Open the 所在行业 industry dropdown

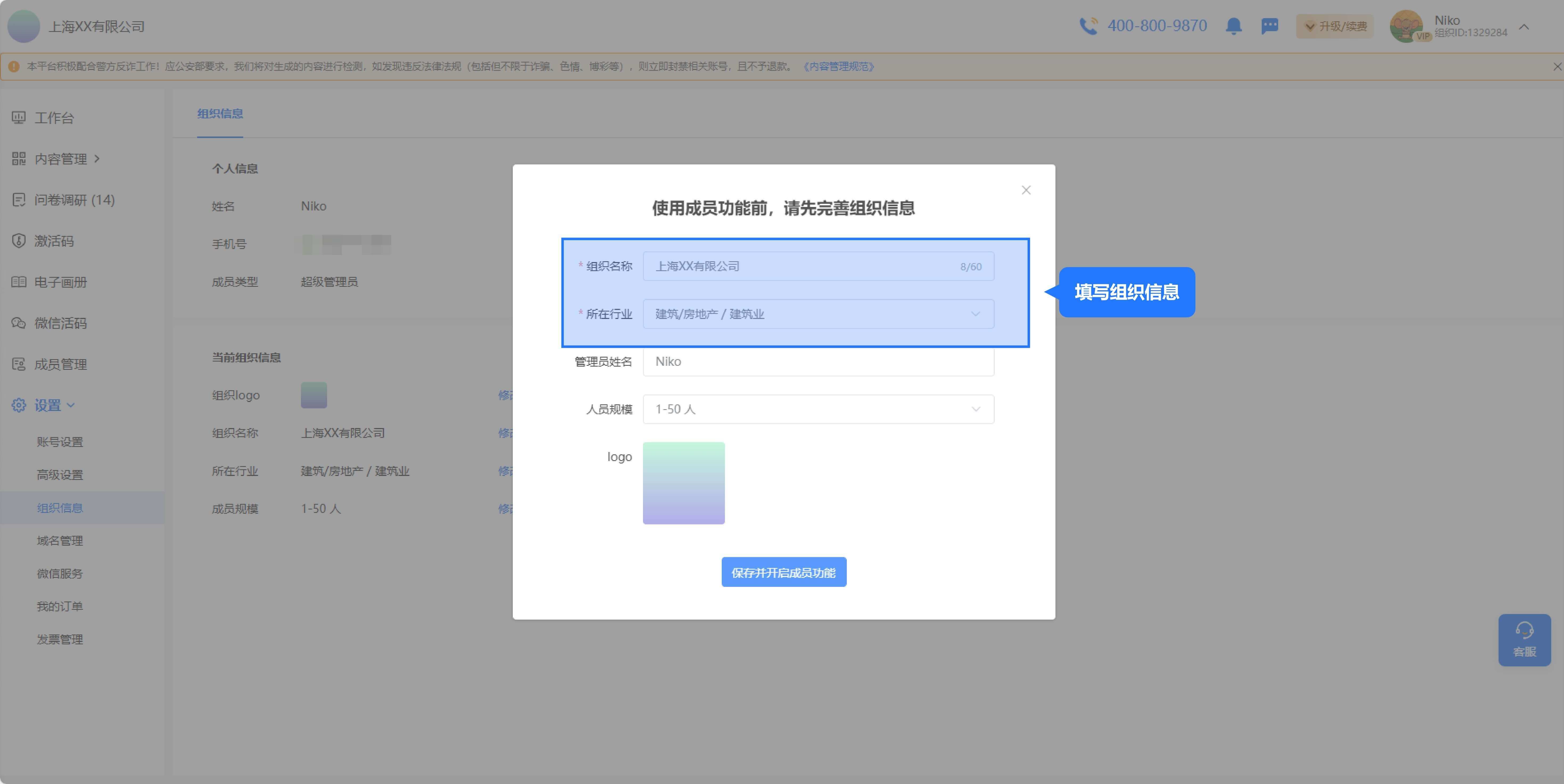pyautogui.click(x=818, y=314)
